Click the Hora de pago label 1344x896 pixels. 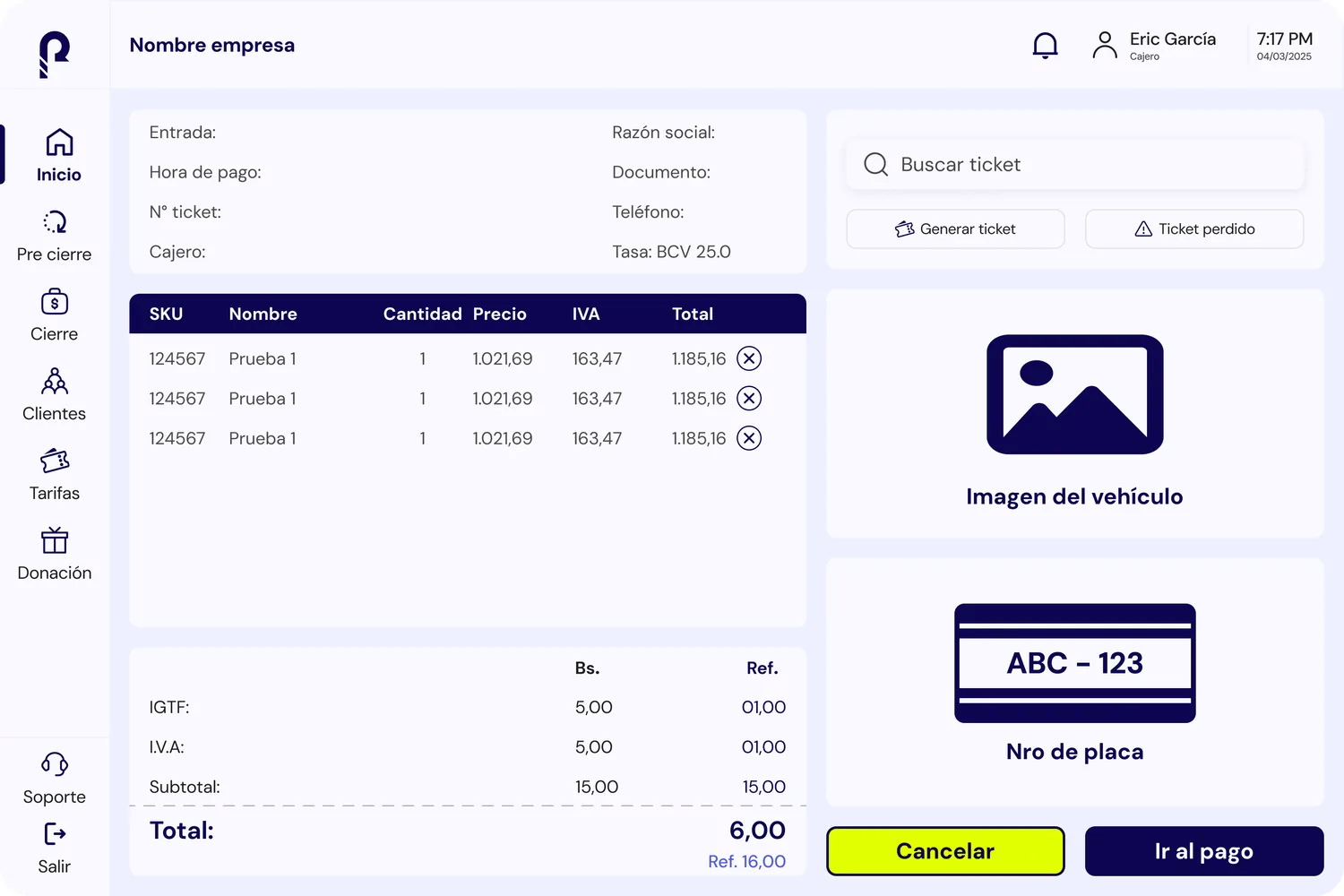click(205, 172)
